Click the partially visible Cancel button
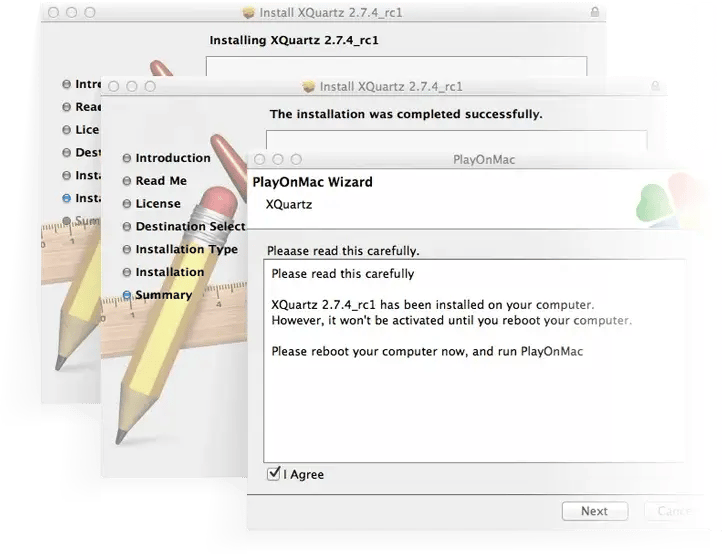722x554 pixels. pos(674,511)
